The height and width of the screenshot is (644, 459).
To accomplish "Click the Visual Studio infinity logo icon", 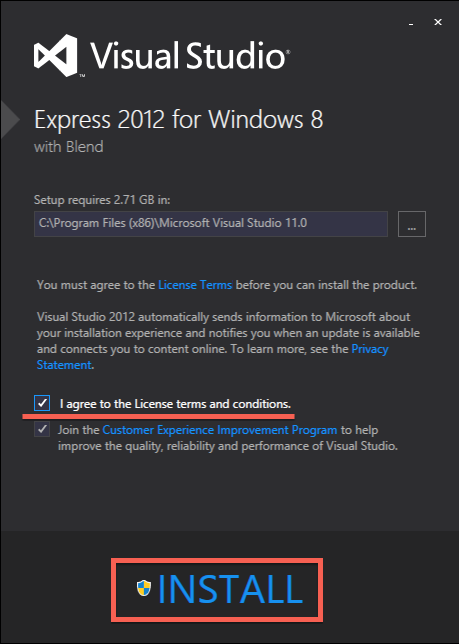I will click(x=56, y=55).
